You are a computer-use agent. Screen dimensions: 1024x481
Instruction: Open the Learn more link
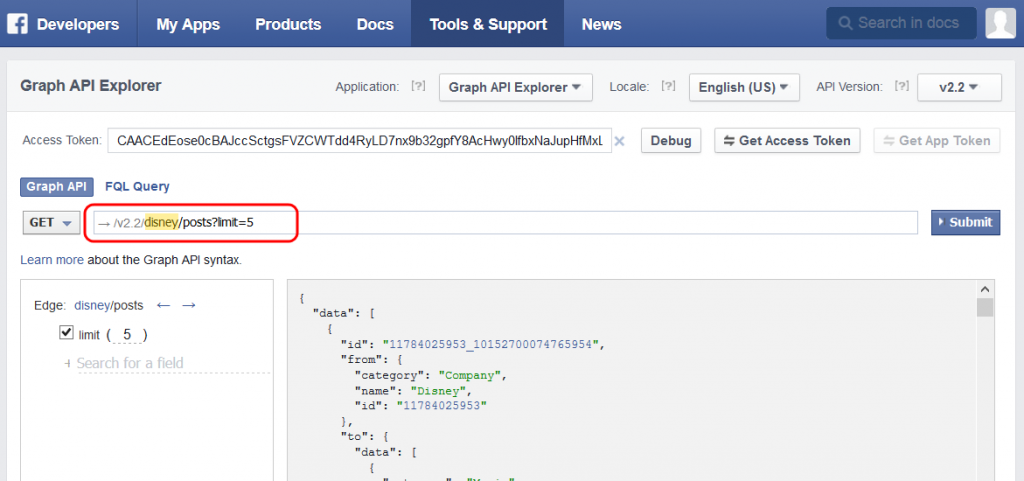52,260
